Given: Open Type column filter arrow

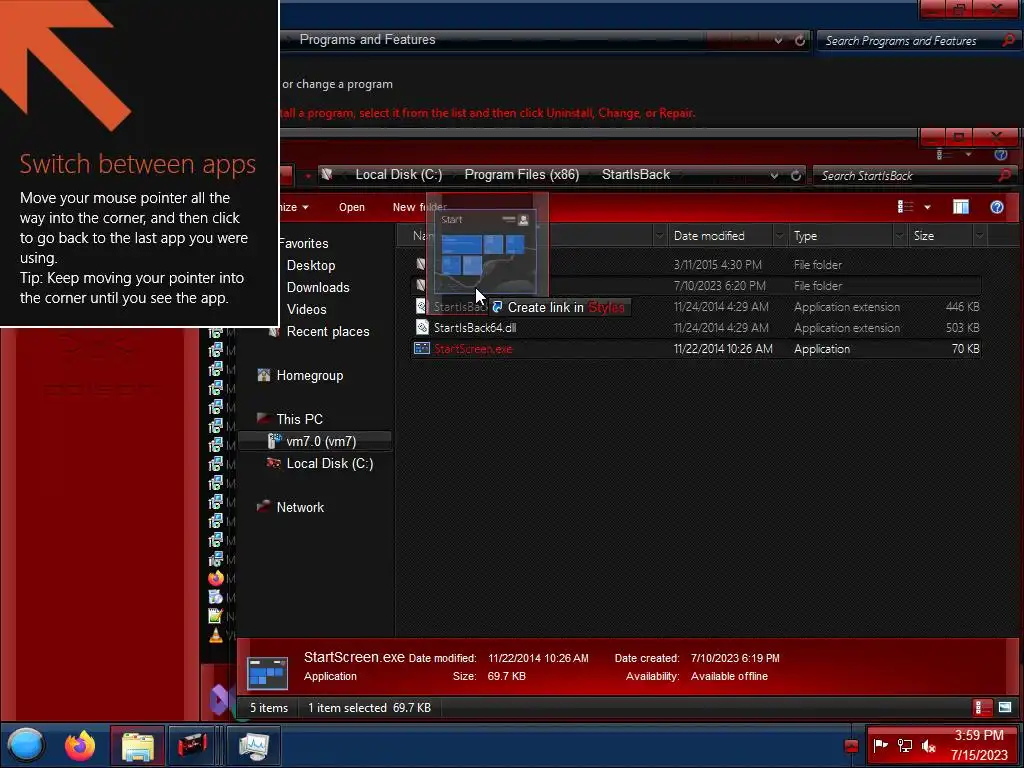Looking at the screenshot, I should (900, 236).
